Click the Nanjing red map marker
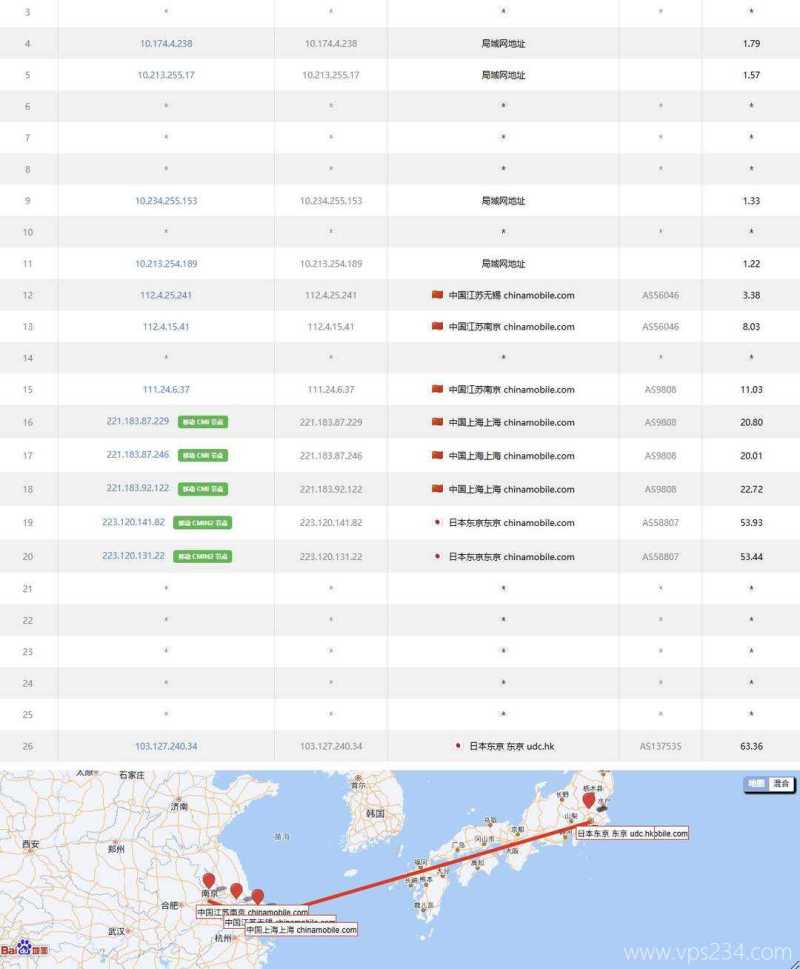Image resolution: width=800 pixels, height=969 pixels. point(208,881)
